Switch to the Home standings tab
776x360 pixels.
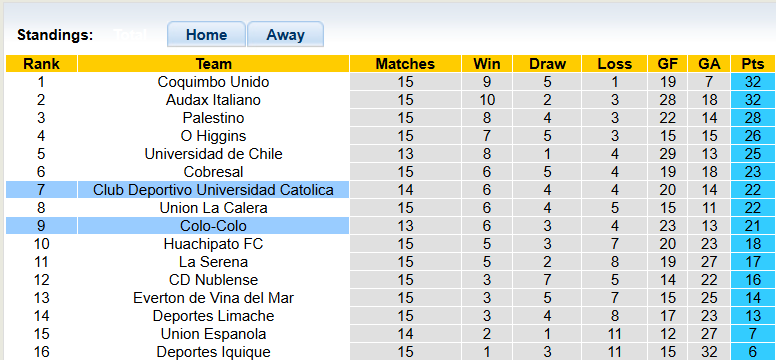(206, 35)
